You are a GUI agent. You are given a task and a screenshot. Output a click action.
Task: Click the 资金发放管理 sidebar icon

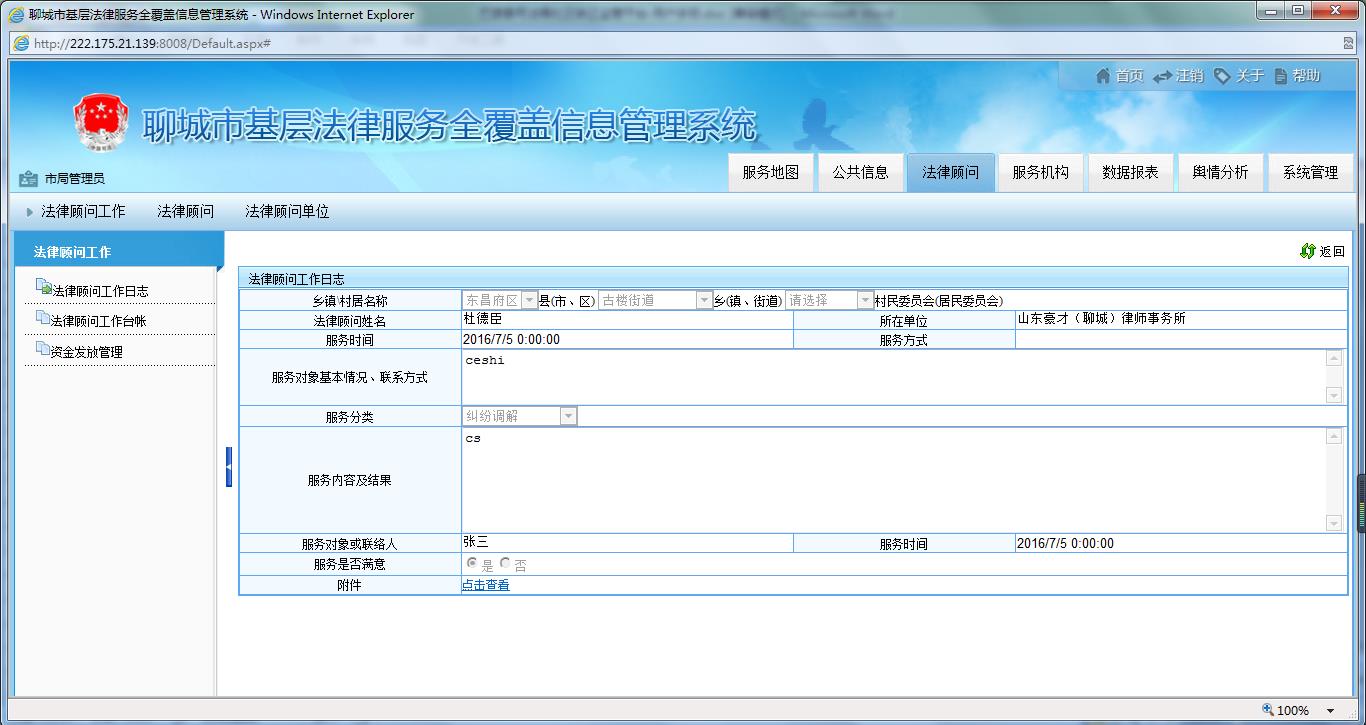pos(42,349)
